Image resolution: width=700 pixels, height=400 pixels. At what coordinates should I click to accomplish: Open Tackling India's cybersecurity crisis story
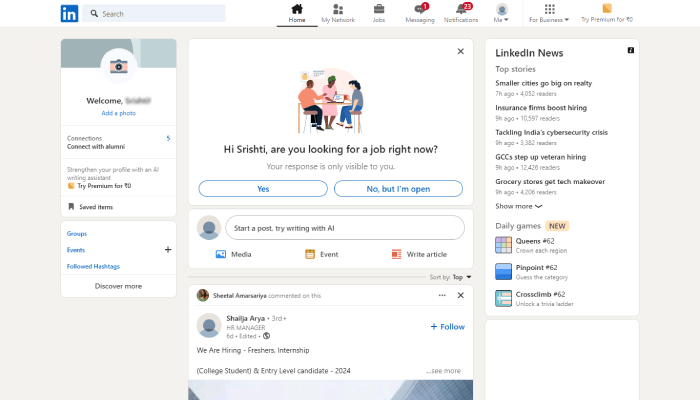click(x=551, y=132)
